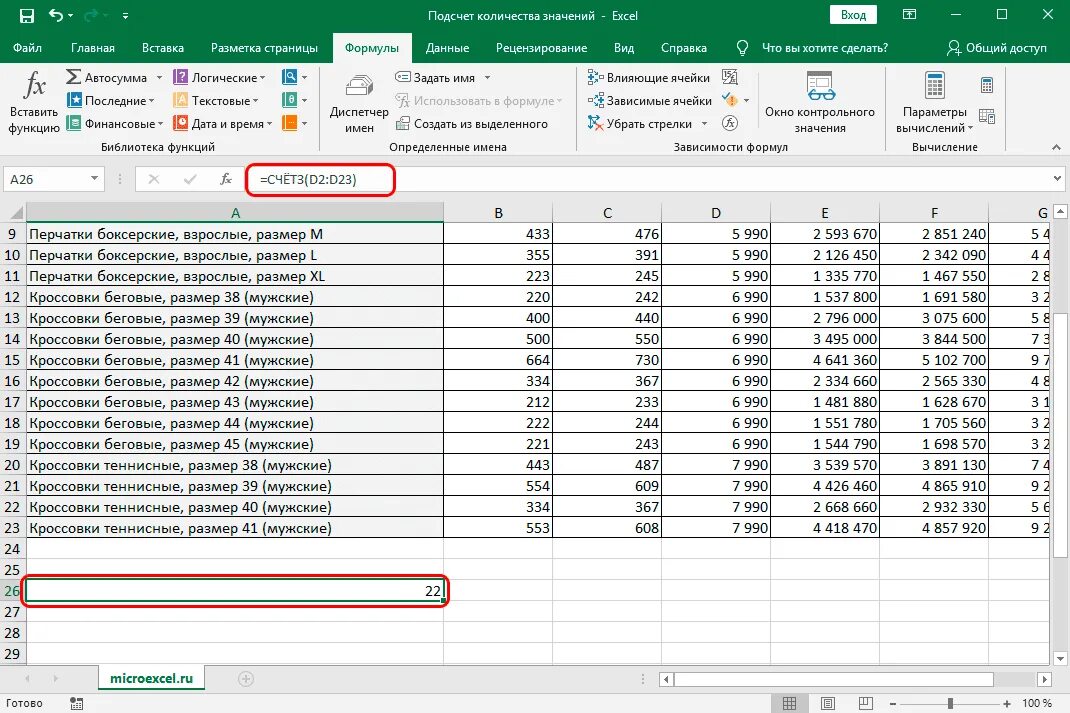
Task: Open Quick Access Toolbar customize dropdown
Action: [125, 15]
